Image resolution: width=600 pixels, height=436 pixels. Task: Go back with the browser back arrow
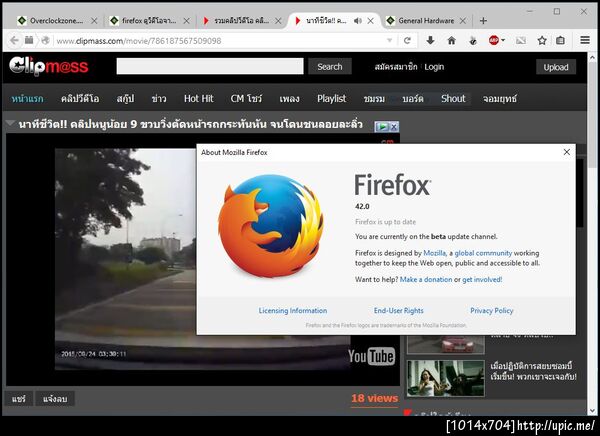14,40
